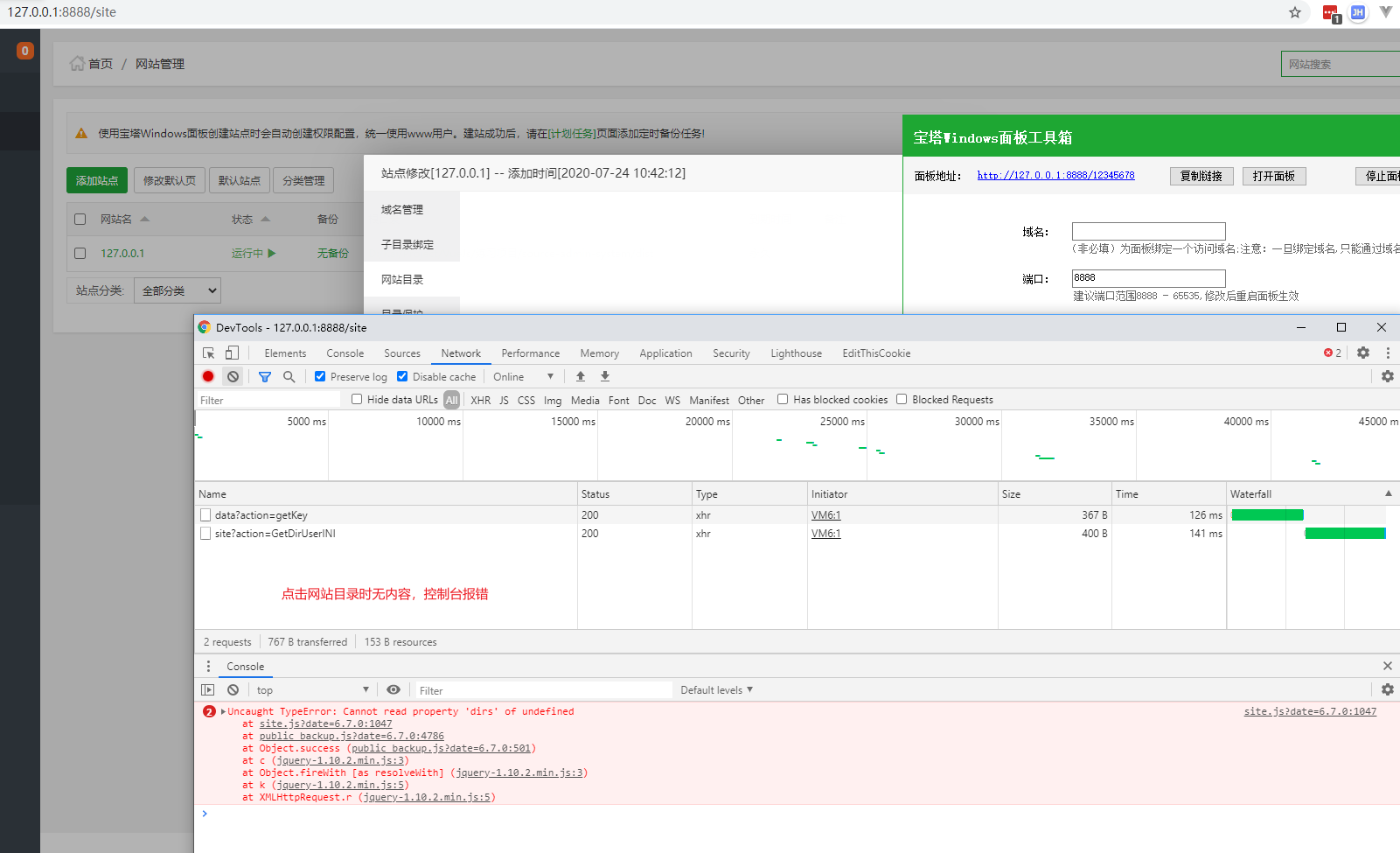The width and height of the screenshot is (1400, 853).
Task: Switch to Sources tab
Action: pos(402,353)
